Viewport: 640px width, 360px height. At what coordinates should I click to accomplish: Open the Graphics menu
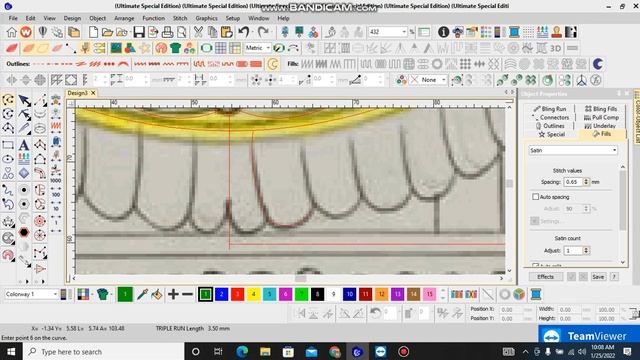click(207, 18)
